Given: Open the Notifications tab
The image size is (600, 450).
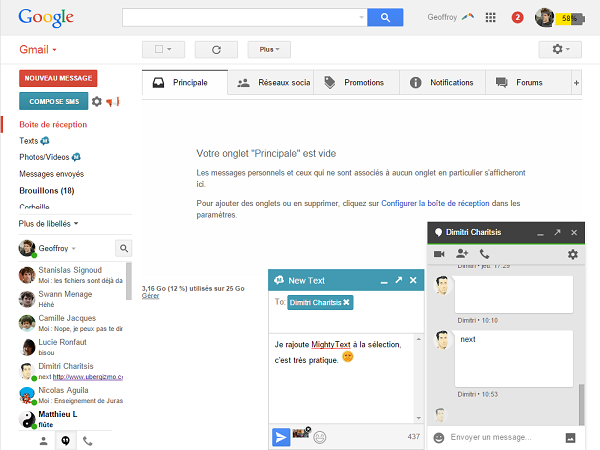Looking at the screenshot, I should pos(443,82).
